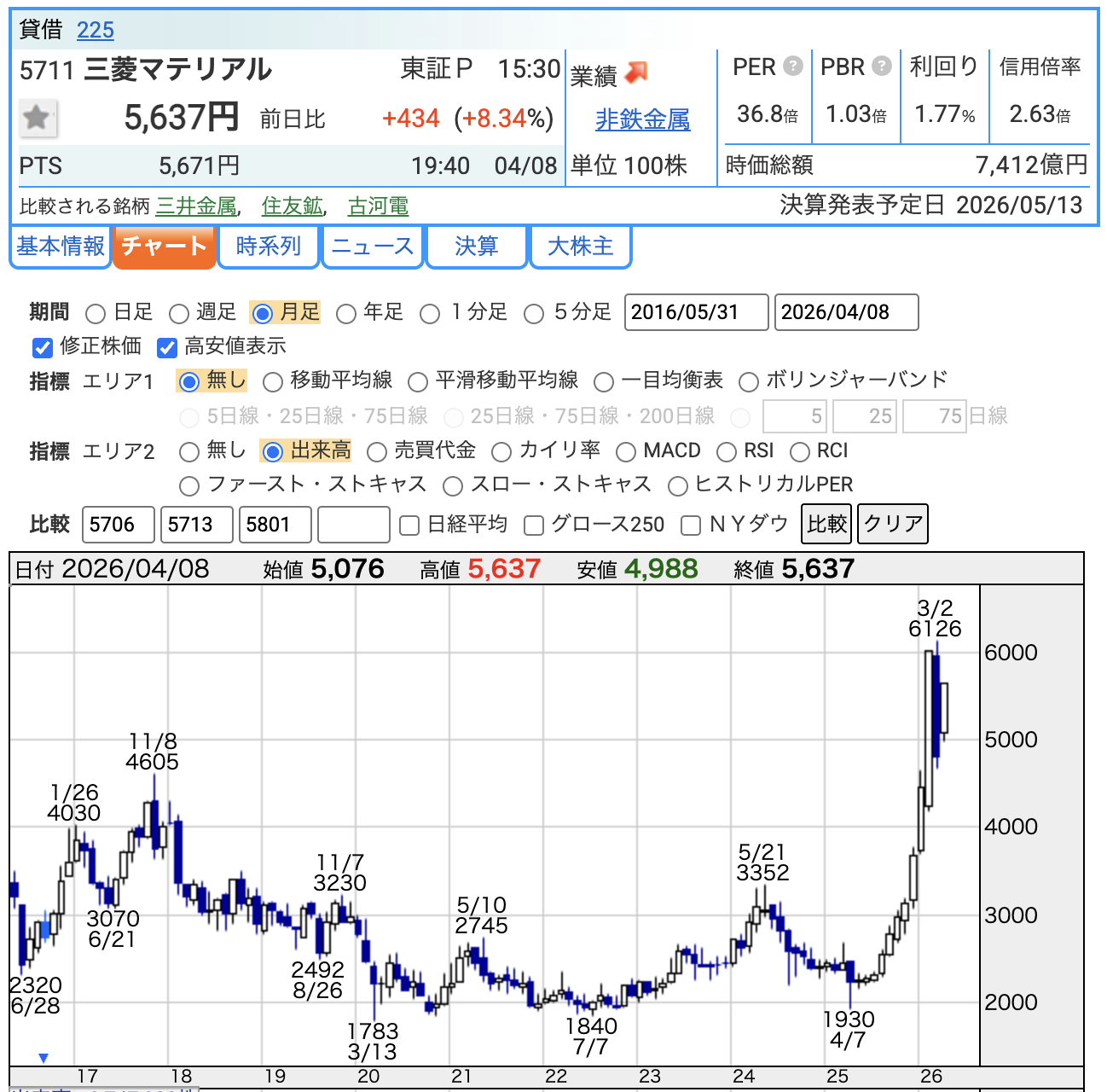Image resolution: width=1107 pixels, height=1092 pixels.
Task: Select the MACD indicator option
Action: (x=626, y=452)
